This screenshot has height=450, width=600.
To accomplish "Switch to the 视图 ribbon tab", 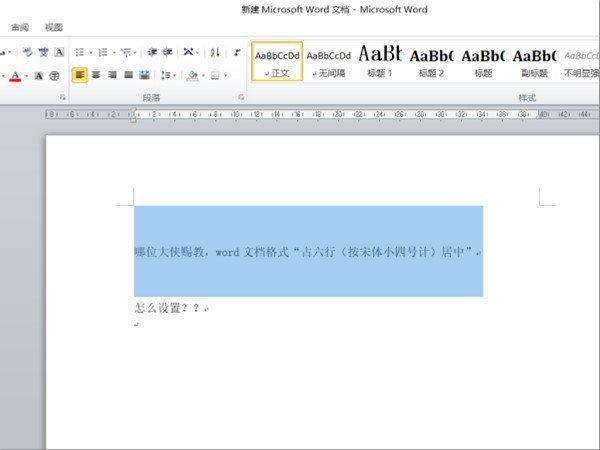I will tap(54, 28).
